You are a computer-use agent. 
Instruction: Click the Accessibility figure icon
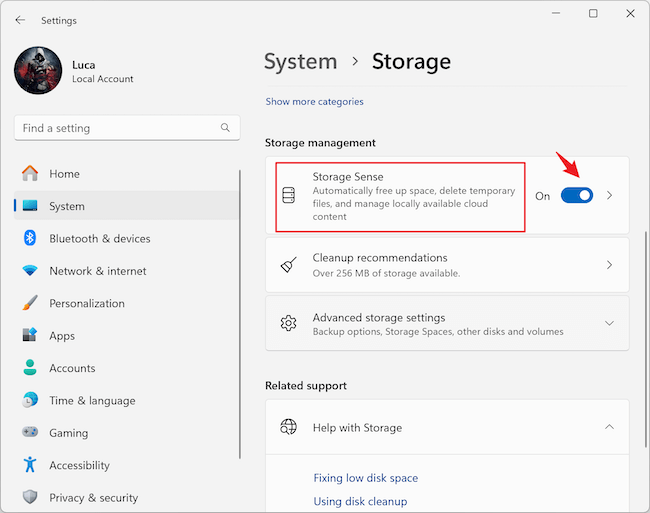tap(30, 465)
